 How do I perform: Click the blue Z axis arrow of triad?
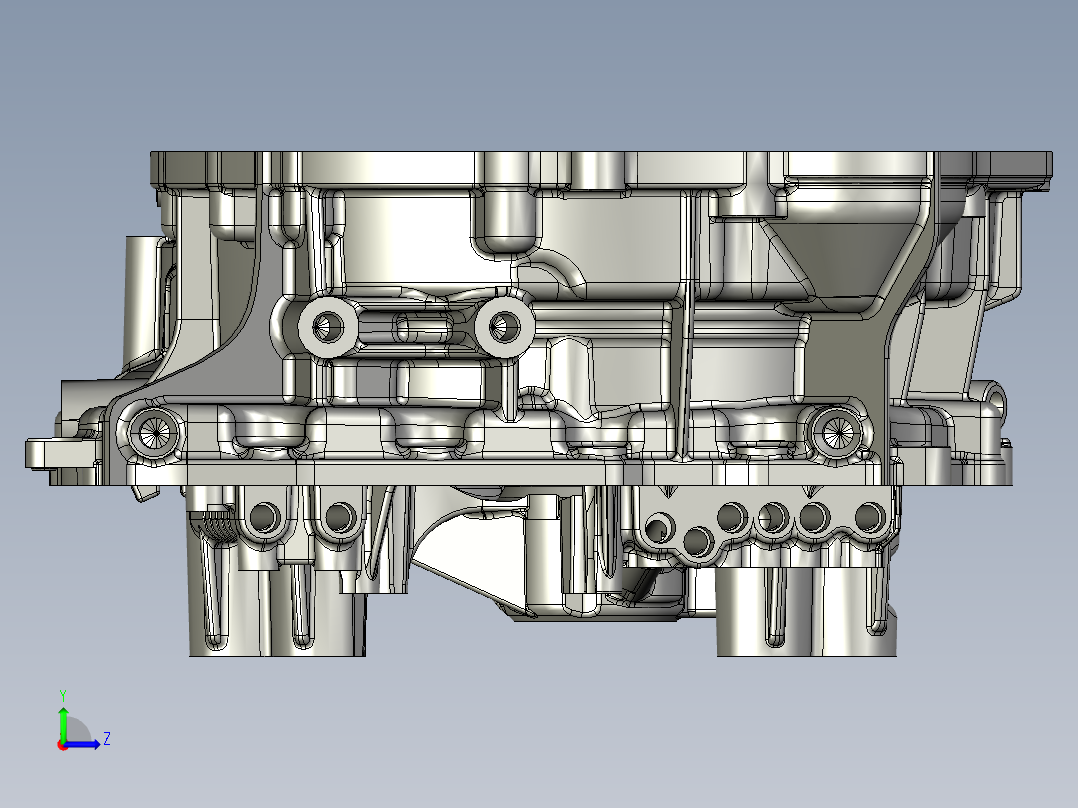coord(83,743)
